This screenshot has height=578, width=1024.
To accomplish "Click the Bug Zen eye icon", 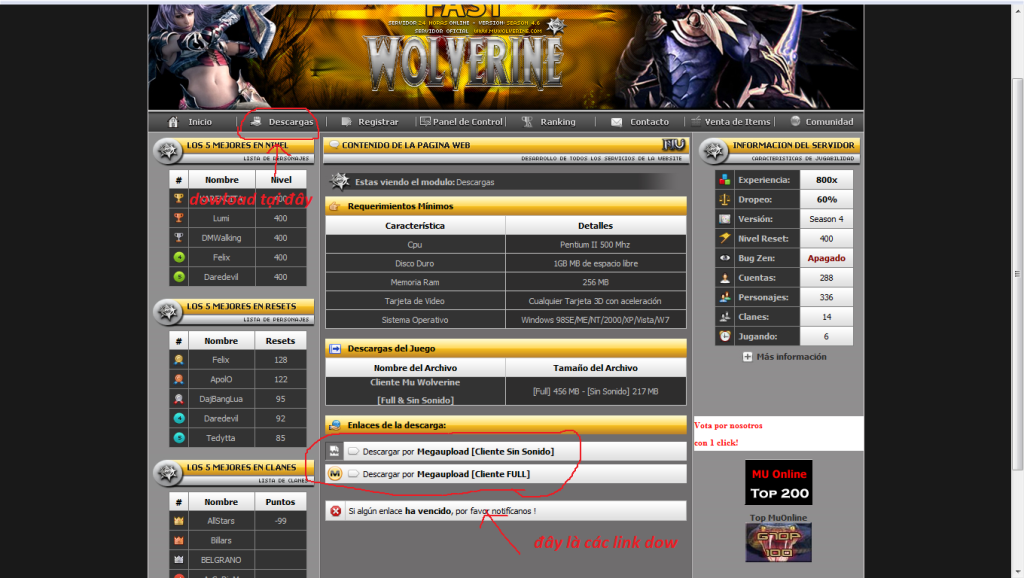I will point(725,258).
